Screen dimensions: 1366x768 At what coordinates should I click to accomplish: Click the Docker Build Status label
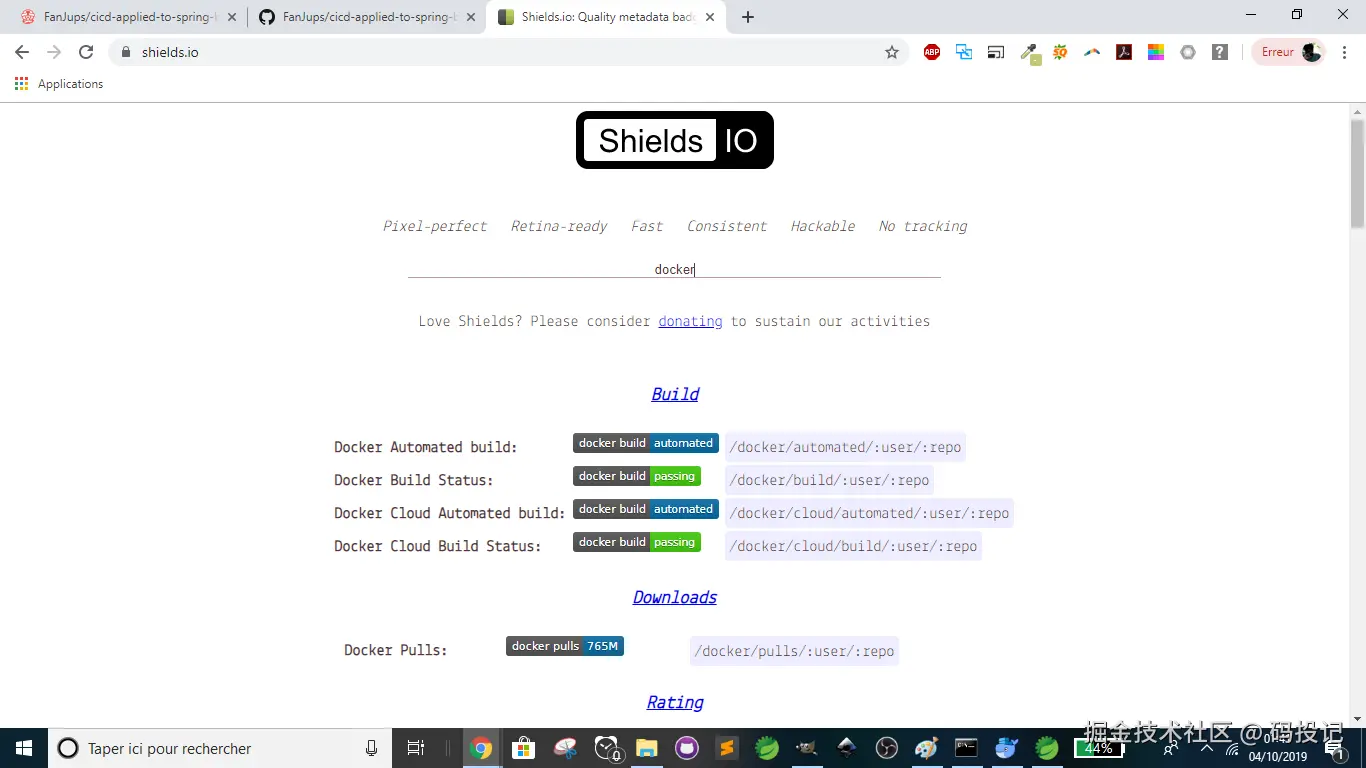pos(414,480)
